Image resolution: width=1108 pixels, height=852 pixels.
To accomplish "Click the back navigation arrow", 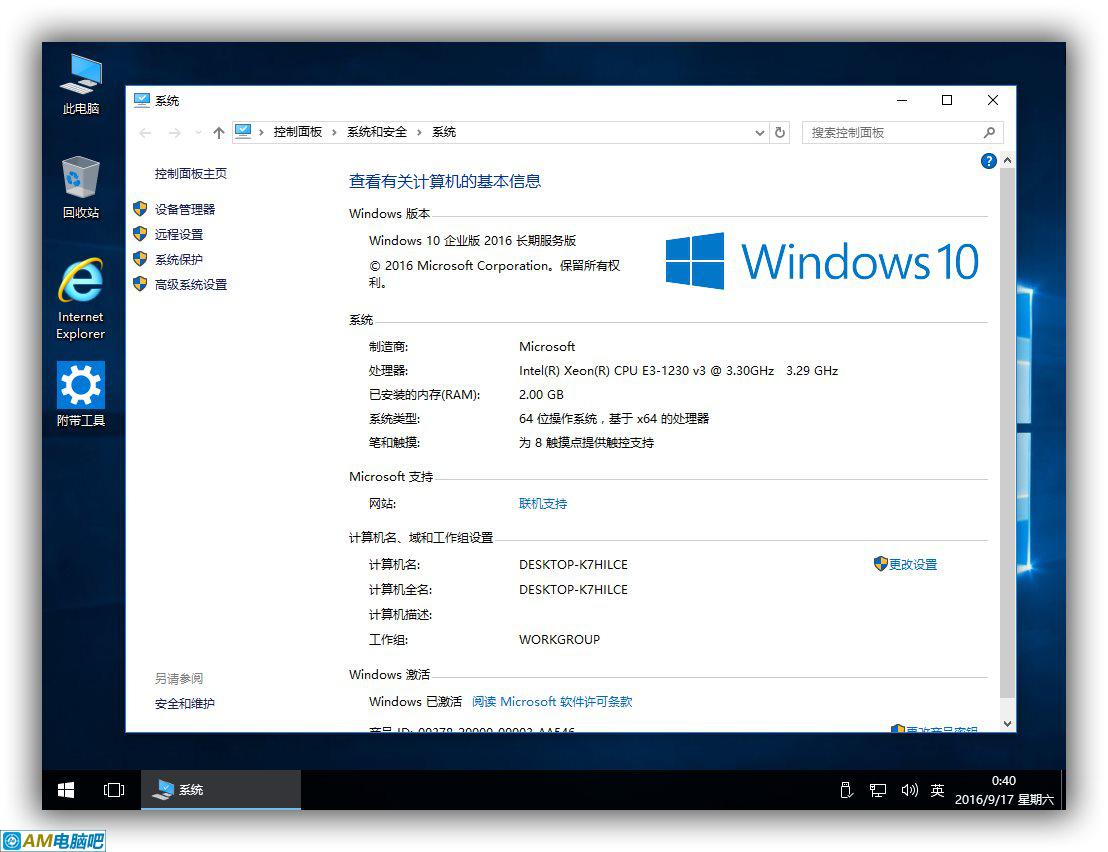I will [x=146, y=133].
